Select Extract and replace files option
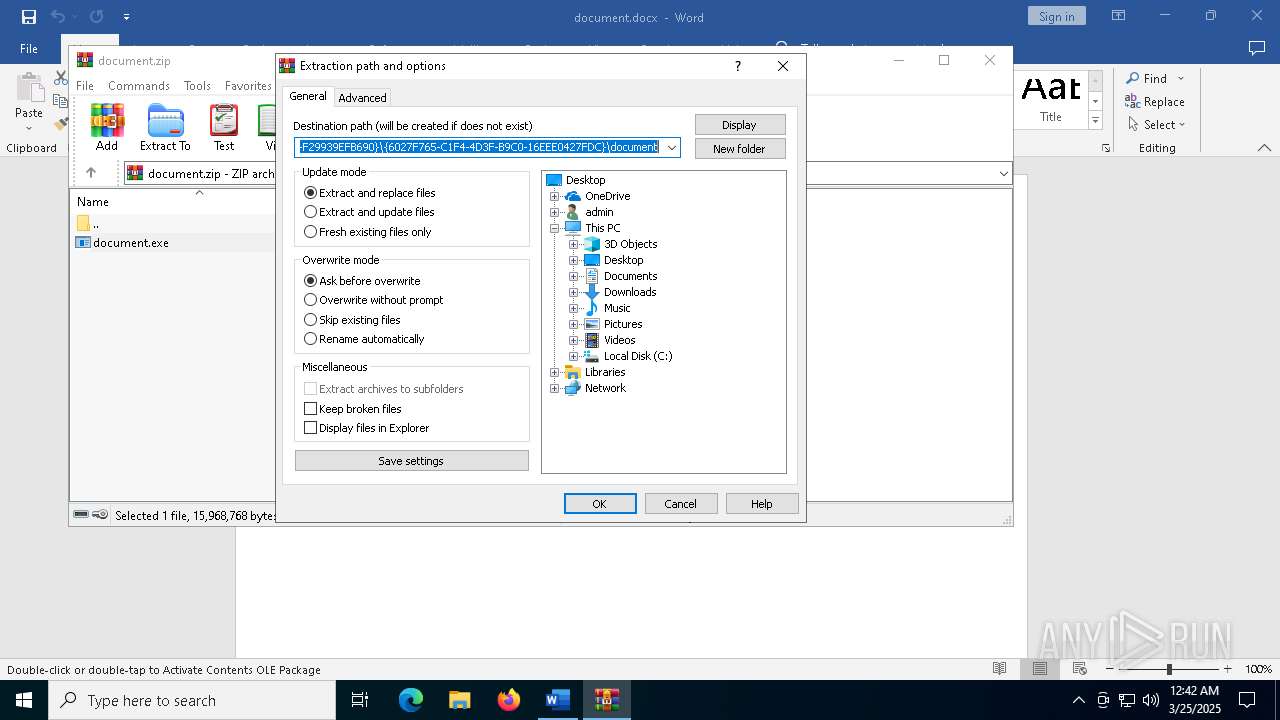1280x720 pixels. tap(370, 193)
